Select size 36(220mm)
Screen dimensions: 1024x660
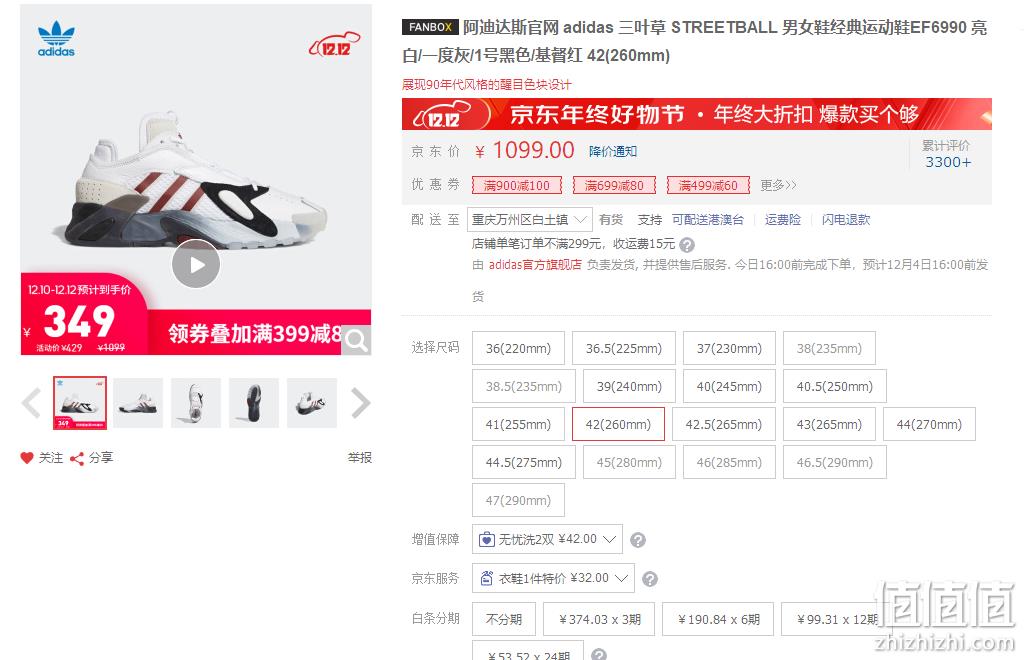(x=519, y=348)
